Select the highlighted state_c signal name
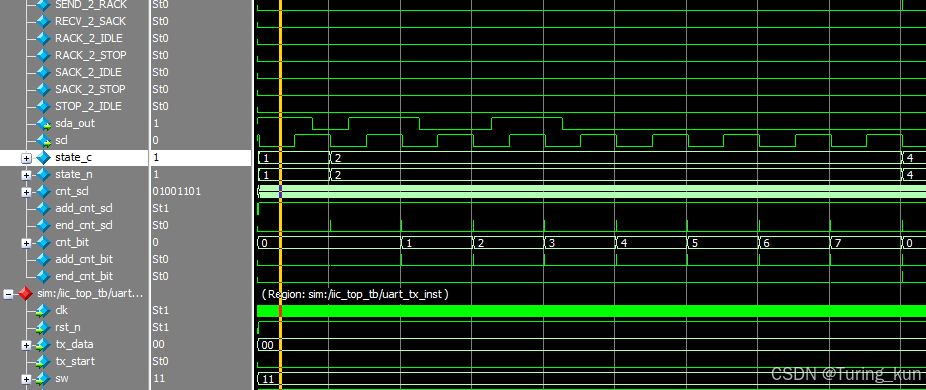The width and height of the screenshot is (926, 390). tap(73, 158)
